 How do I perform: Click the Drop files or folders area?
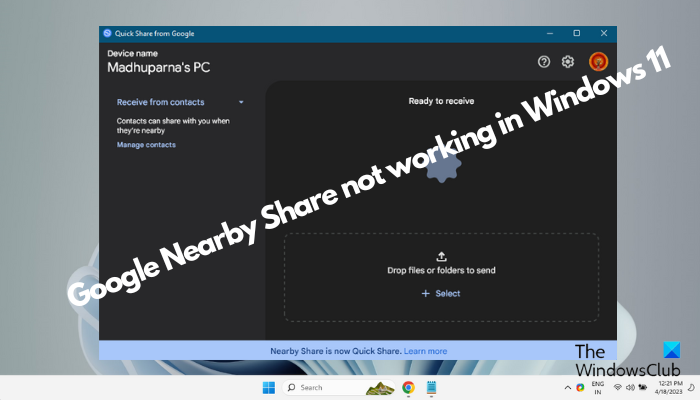(x=441, y=277)
